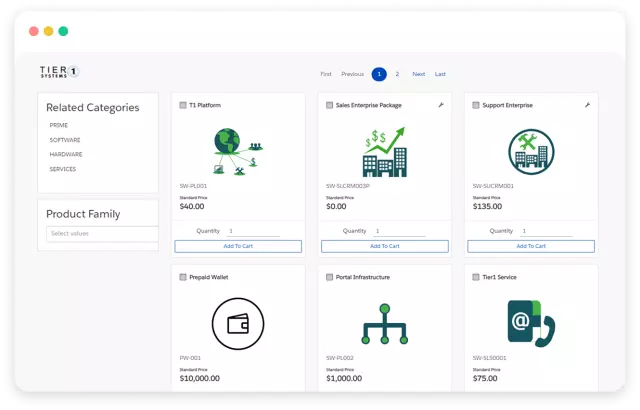Image resolution: width=640 pixels, height=410 pixels.
Task: Click the Support Enterprise wrench building image
Action: click(530, 152)
